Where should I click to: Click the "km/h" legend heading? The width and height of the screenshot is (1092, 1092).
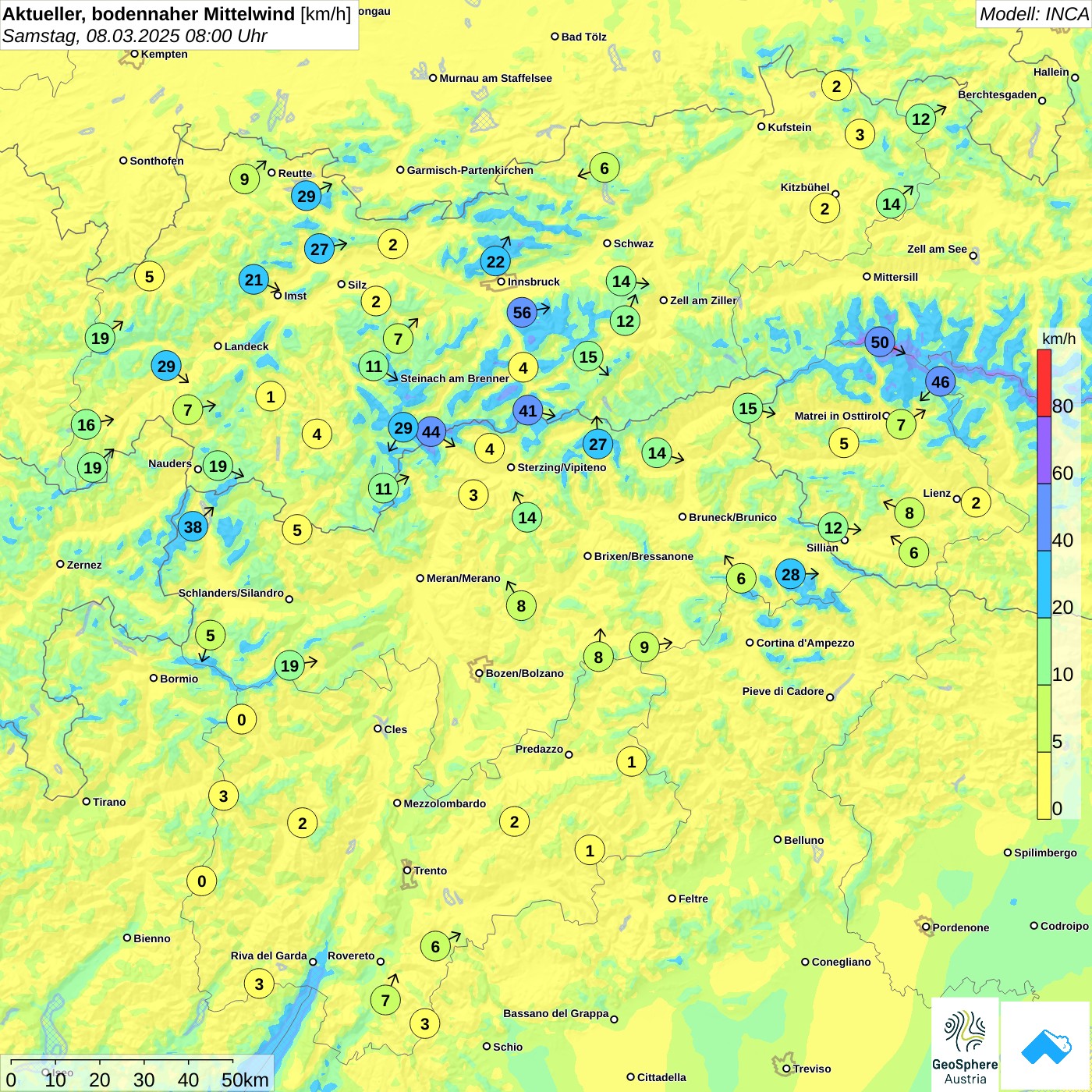pos(1058,339)
